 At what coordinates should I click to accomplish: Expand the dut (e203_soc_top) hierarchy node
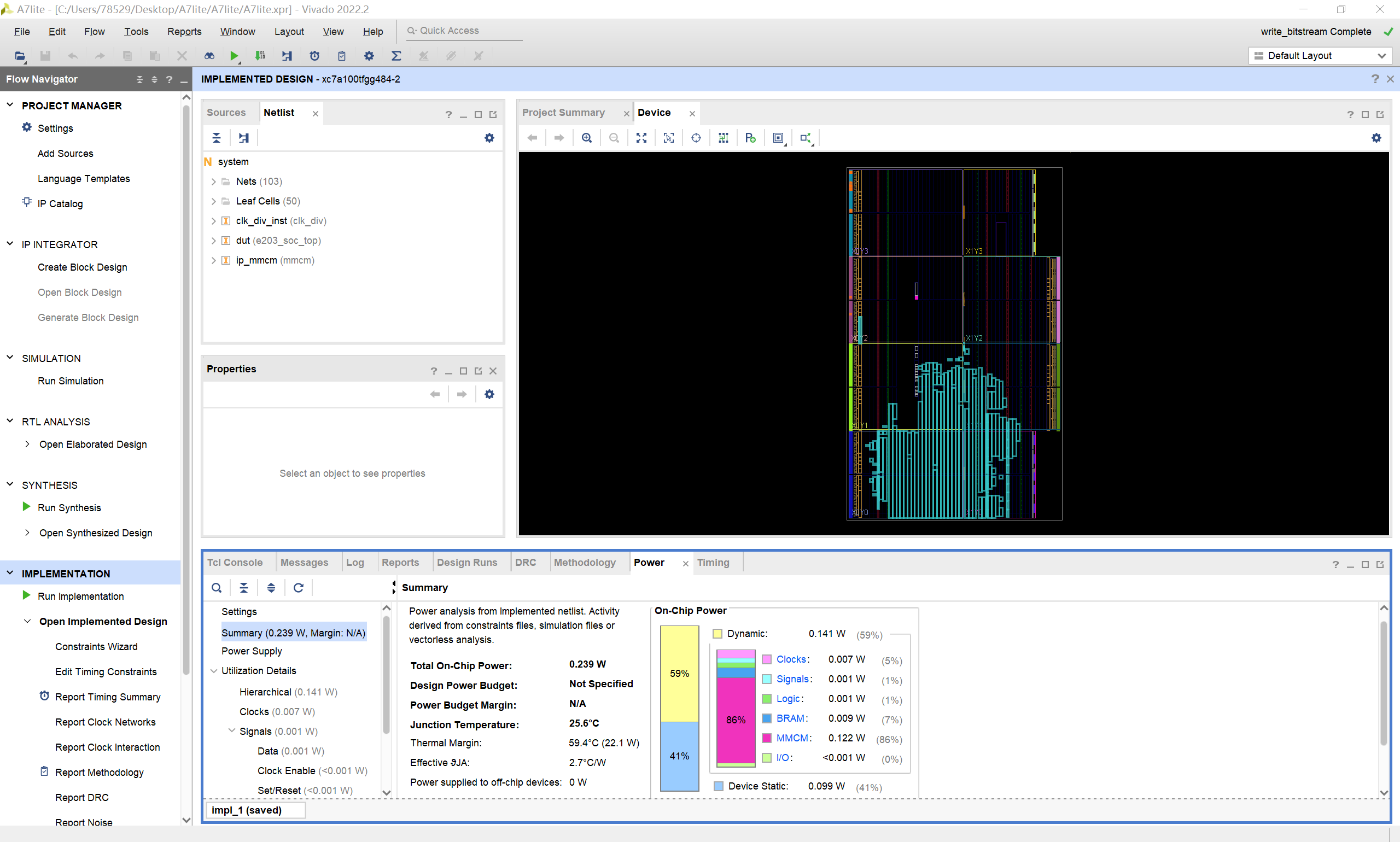213,241
